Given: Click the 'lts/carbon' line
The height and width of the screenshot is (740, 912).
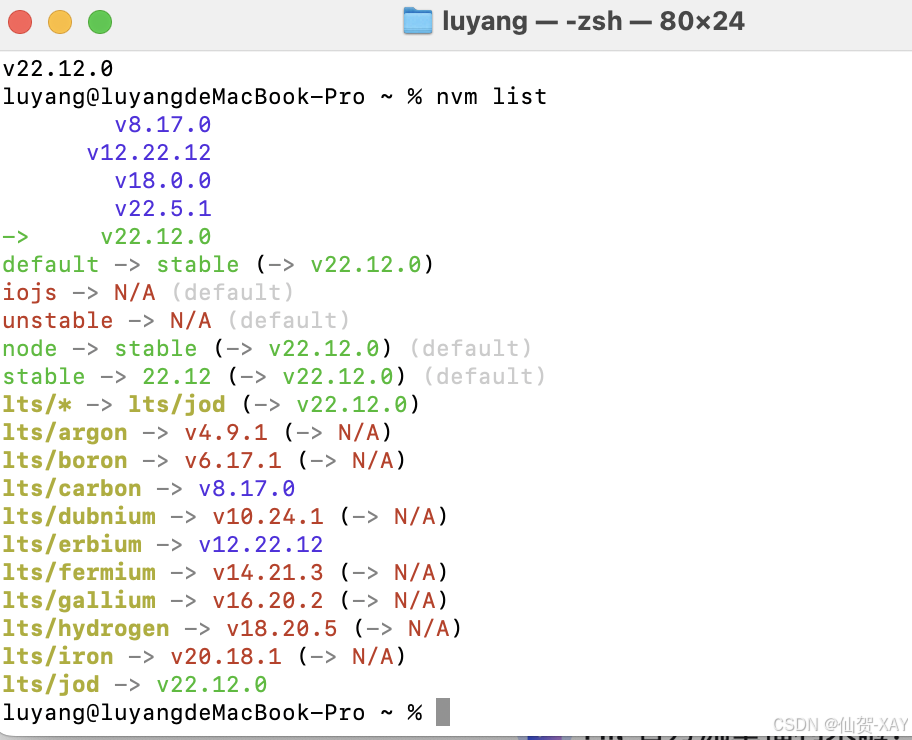Looking at the screenshot, I should click(149, 488).
